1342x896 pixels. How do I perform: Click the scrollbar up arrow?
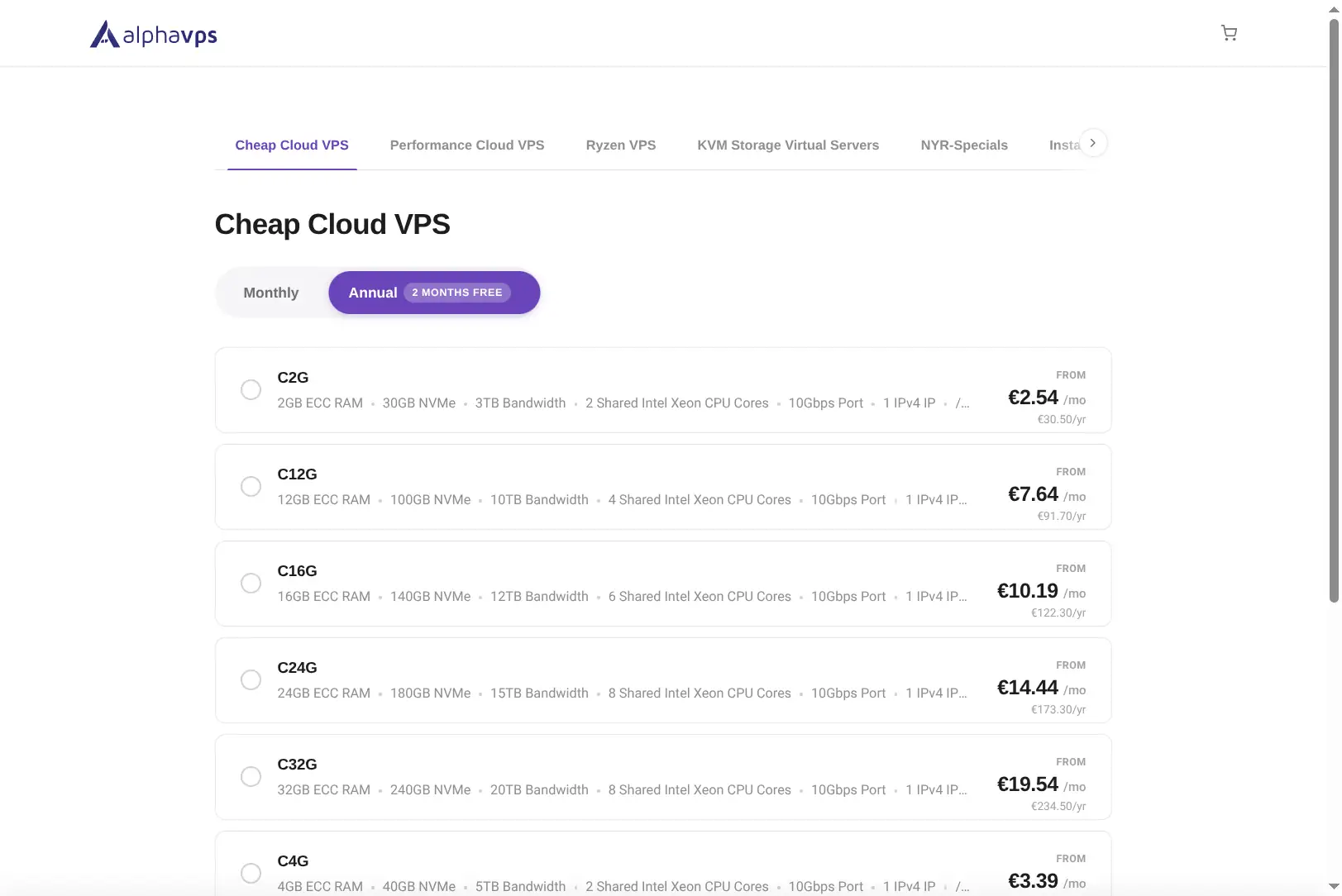tap(1334, 9)
